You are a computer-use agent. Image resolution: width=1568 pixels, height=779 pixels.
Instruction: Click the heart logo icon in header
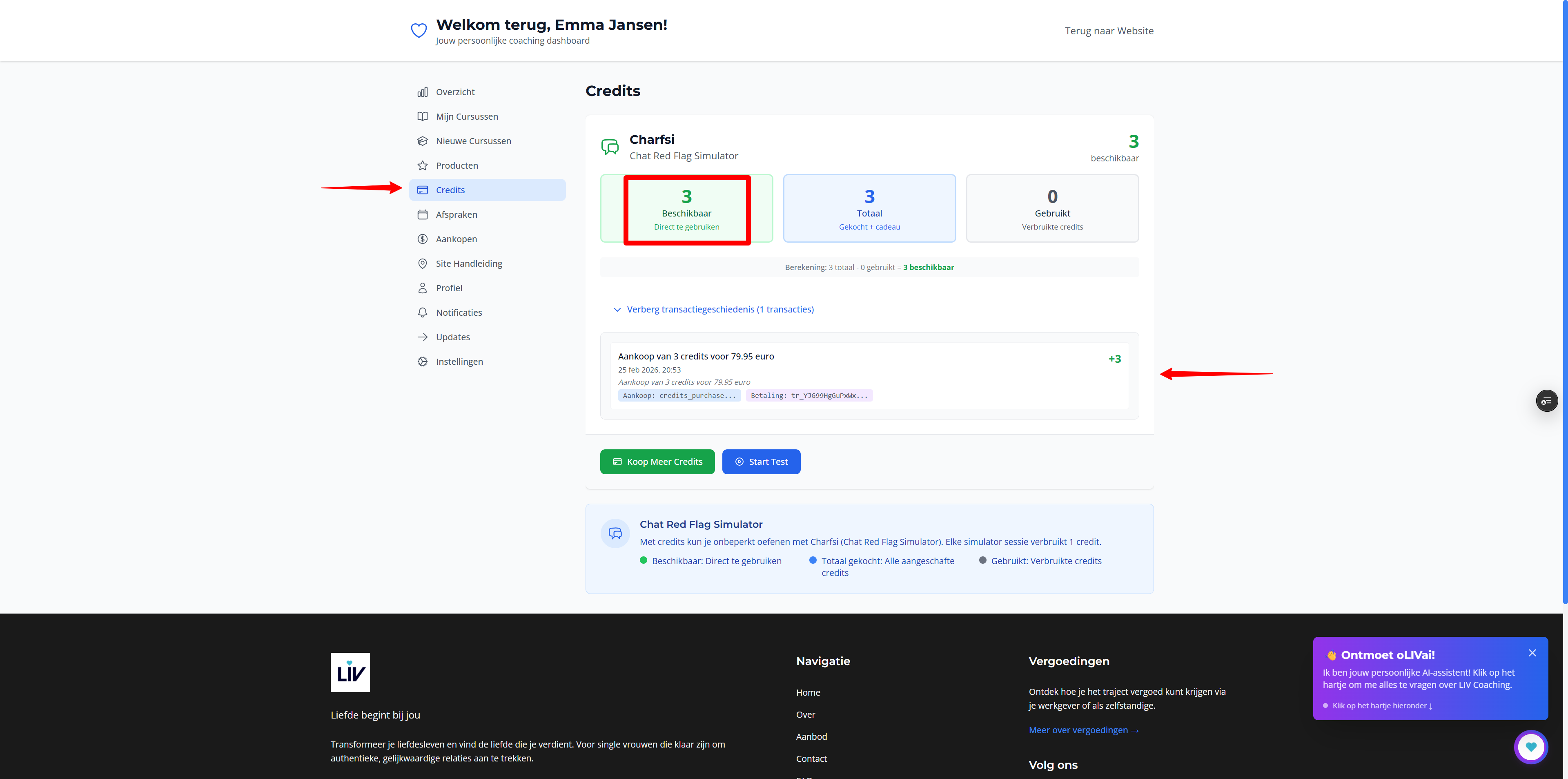[x=419, y=31]
